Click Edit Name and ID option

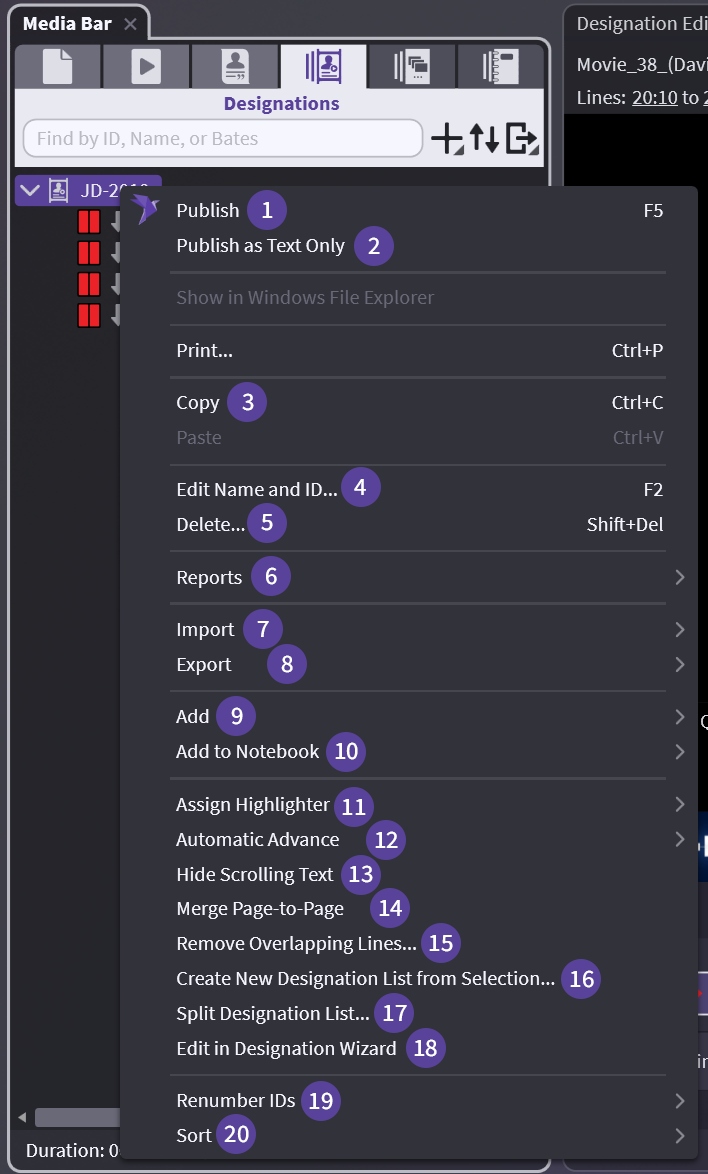point(257,489)
